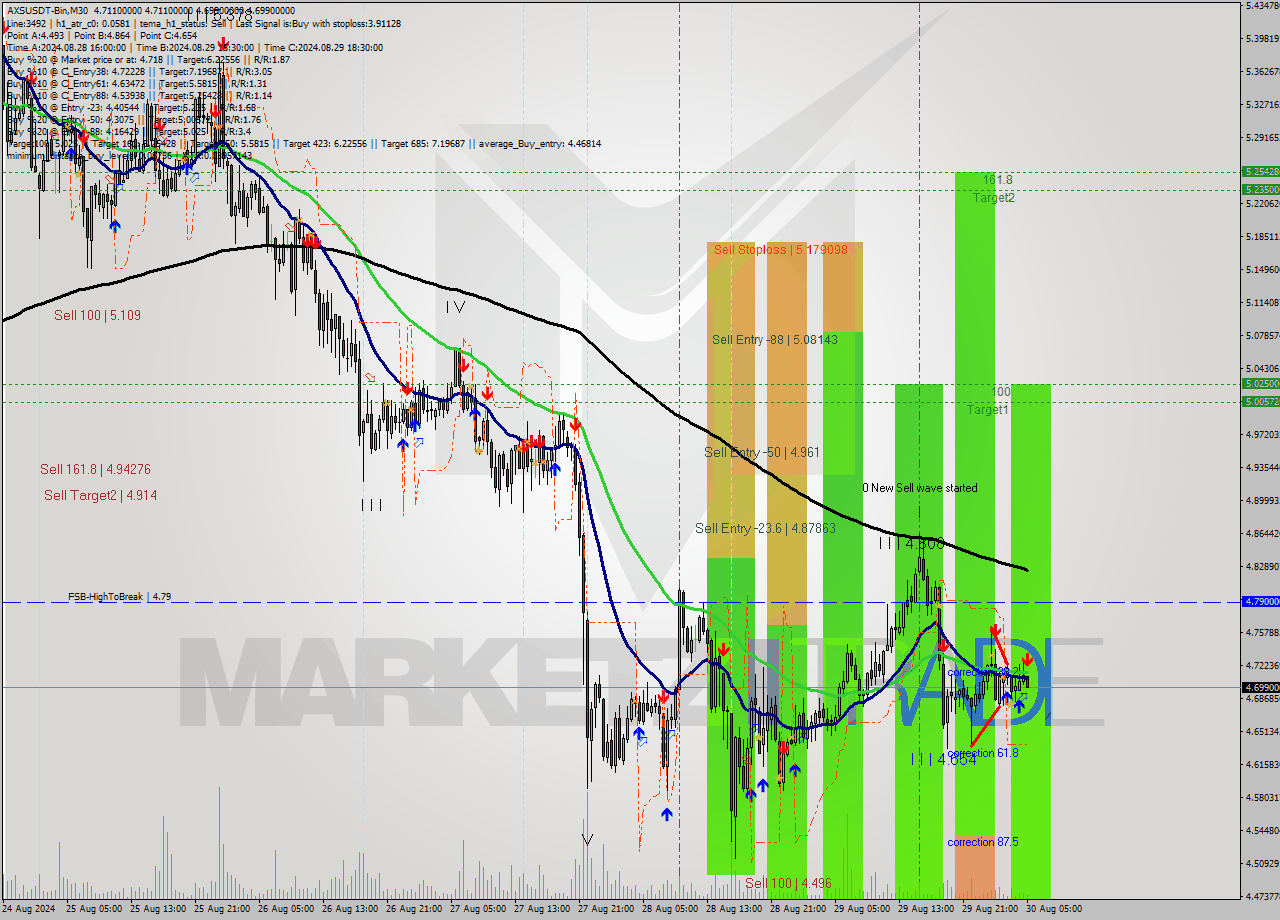Click the blue 4.7900 price level tag
Viewport: 1280px width, 920px height.
[x=1260, y=602]
